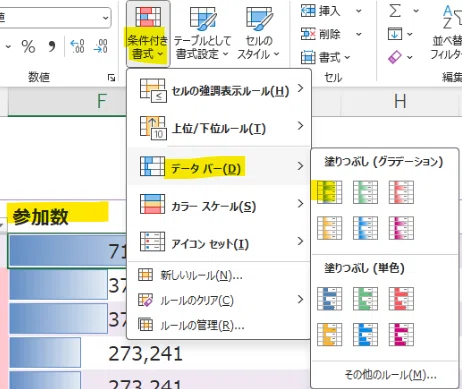Apply percent style format
The width and height of the screenshot is (462, 389).
pos(28,46)
